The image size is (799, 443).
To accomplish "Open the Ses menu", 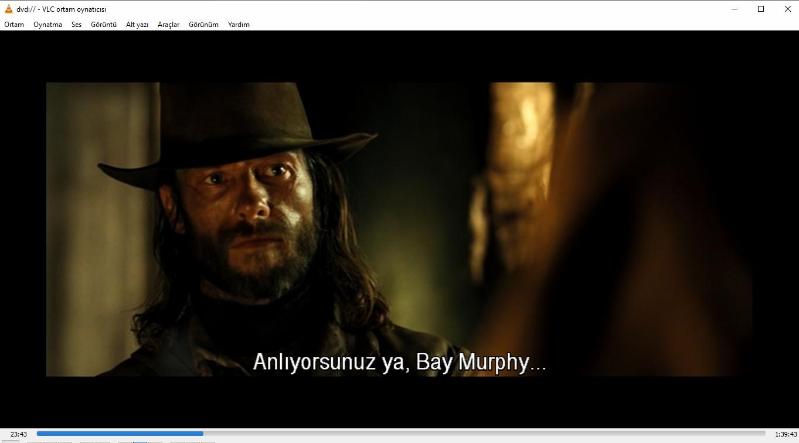I will [x=76, y=24].
